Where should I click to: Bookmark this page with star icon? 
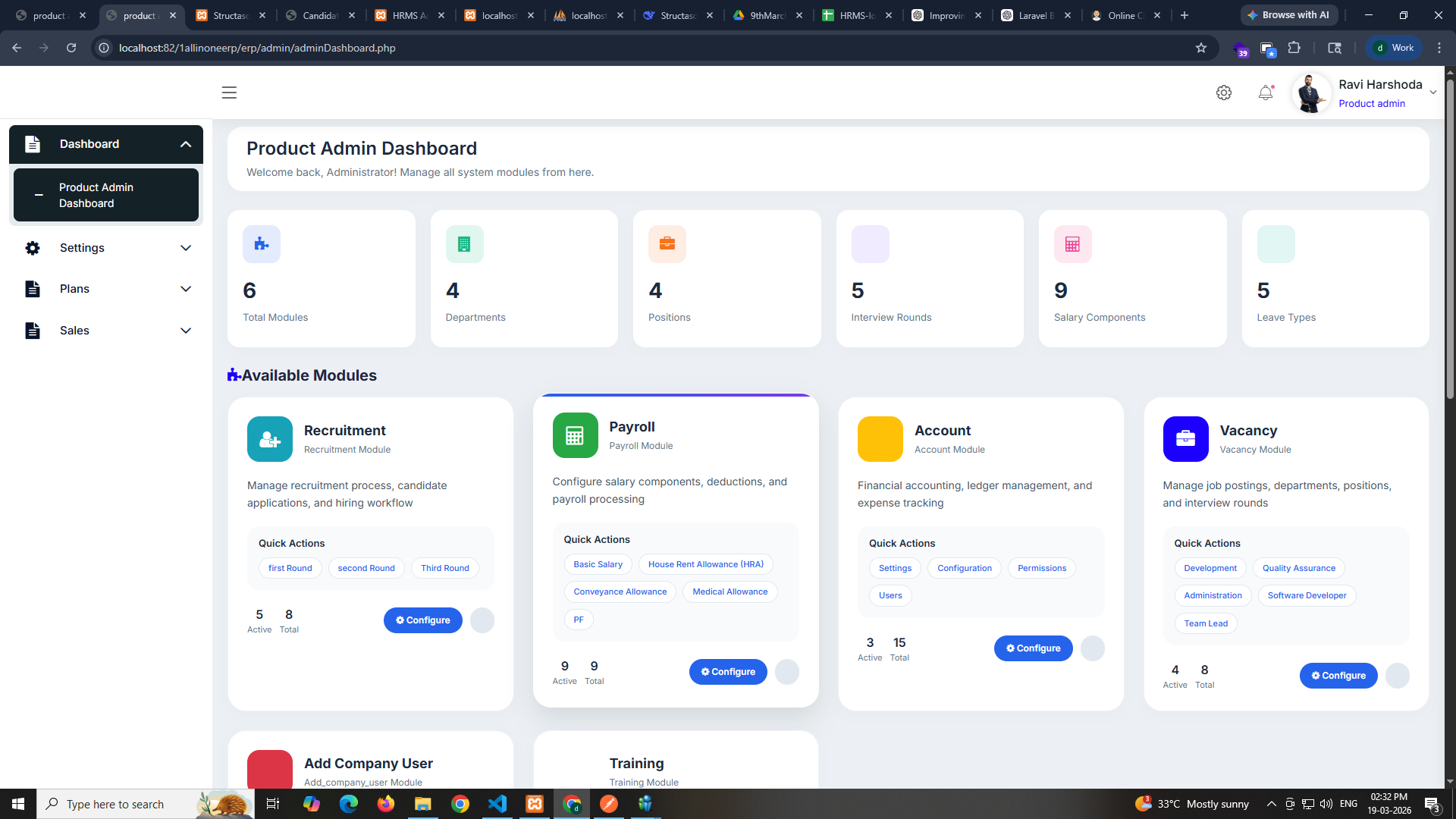click(x=1201, y=48)
